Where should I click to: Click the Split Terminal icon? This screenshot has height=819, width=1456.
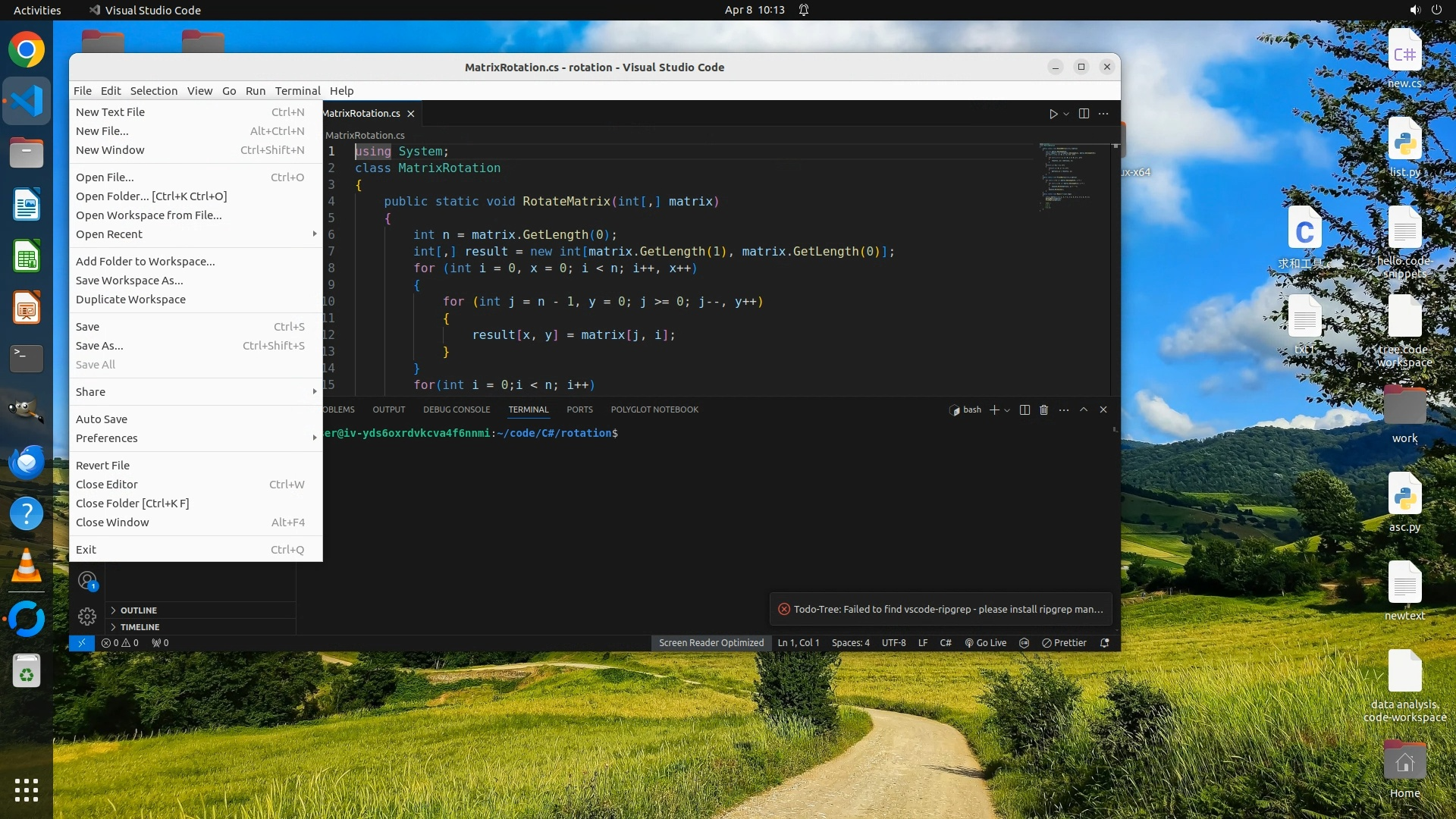click(x=1025, y=409)
